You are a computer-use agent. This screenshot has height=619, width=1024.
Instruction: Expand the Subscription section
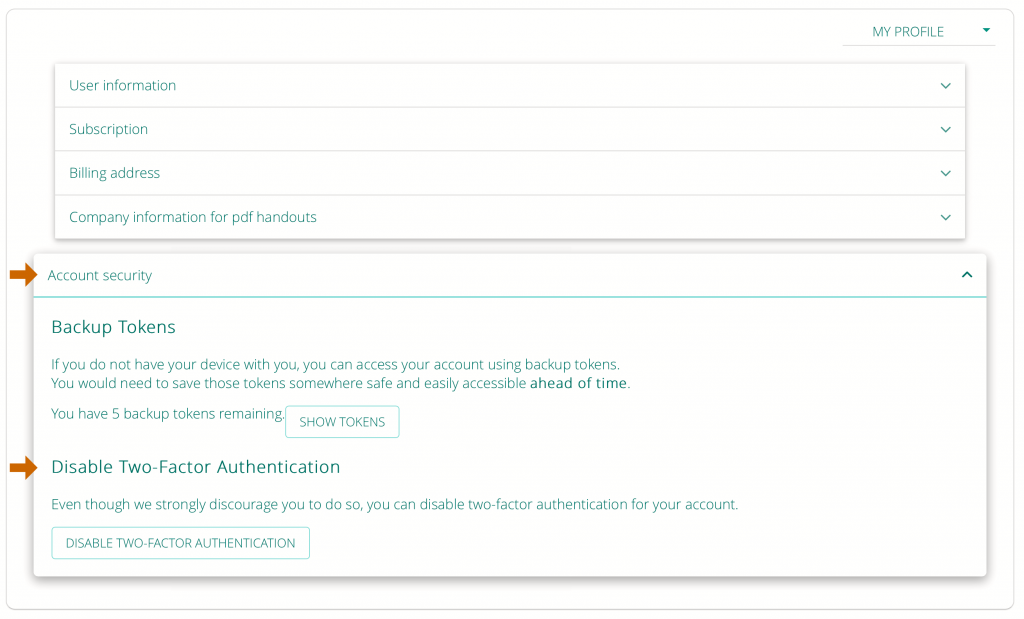click(510, 129)
